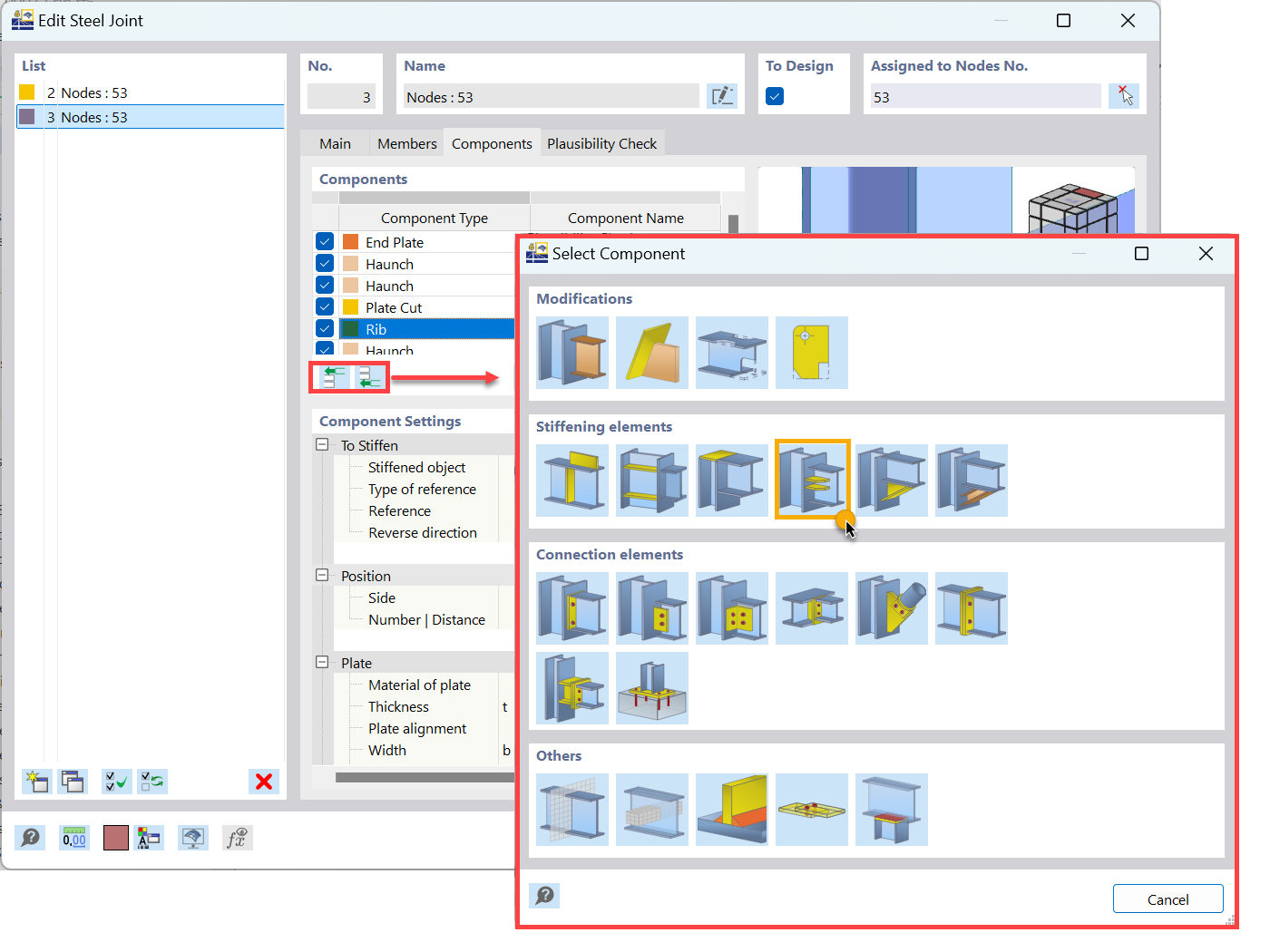Pick the block of cubes icon in Others

652,810
